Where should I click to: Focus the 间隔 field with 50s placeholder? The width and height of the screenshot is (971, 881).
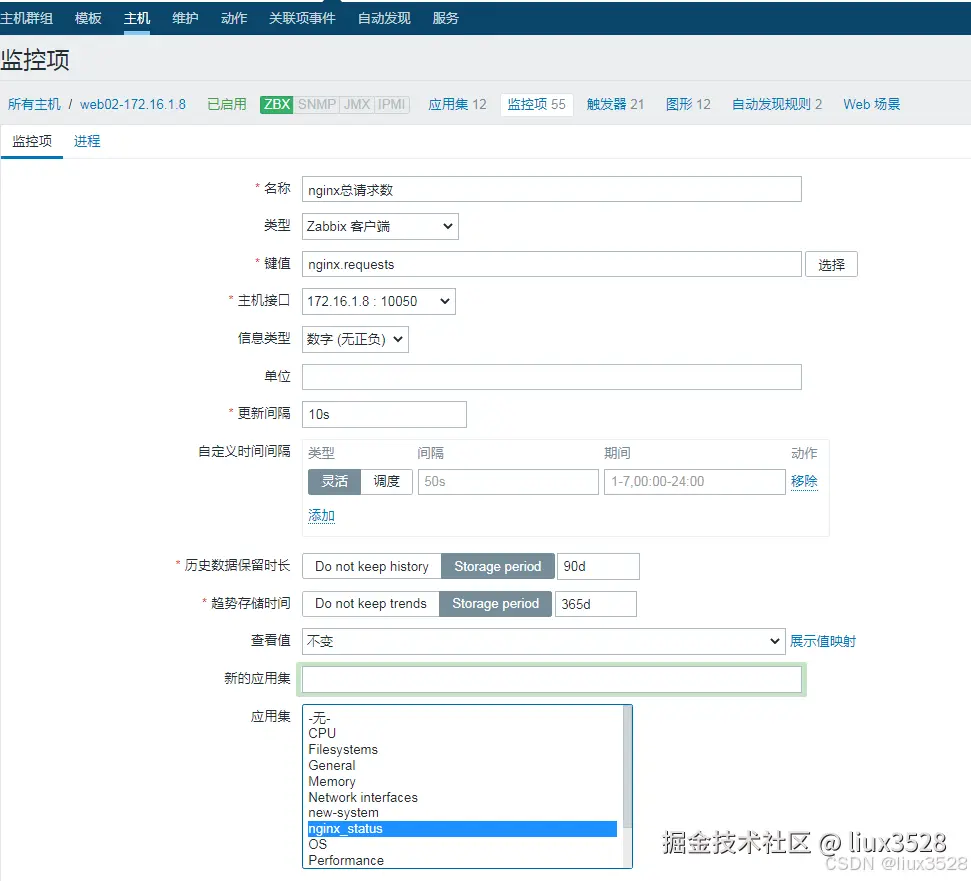coord(508,482)
